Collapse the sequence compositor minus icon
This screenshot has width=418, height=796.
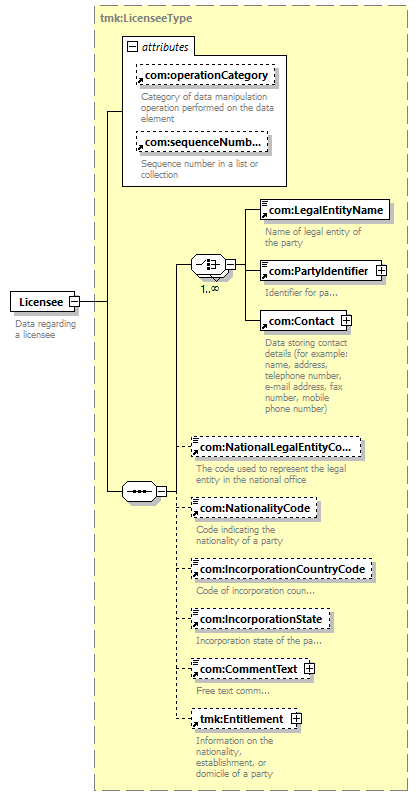point(162,491)
